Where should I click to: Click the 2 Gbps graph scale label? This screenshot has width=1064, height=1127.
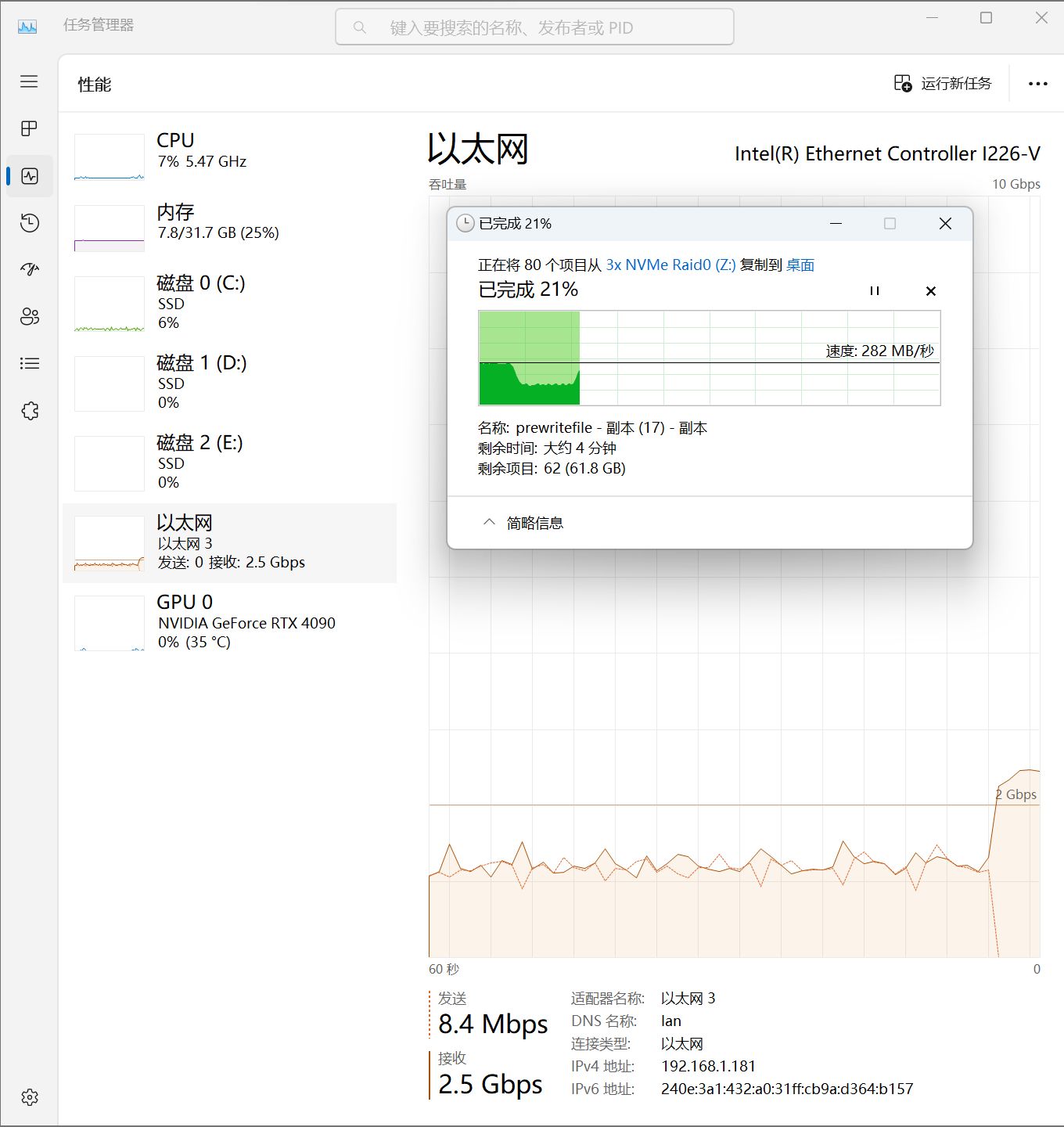[1015, 794]
